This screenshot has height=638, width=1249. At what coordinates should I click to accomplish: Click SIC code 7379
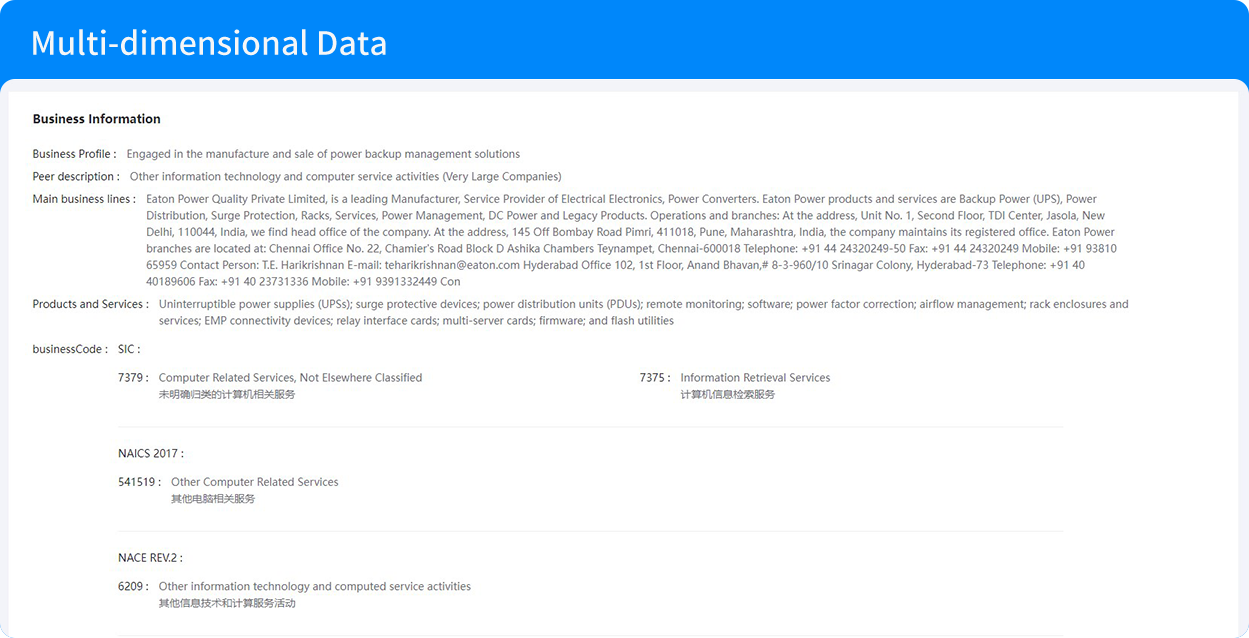click(x=133, y=378)
